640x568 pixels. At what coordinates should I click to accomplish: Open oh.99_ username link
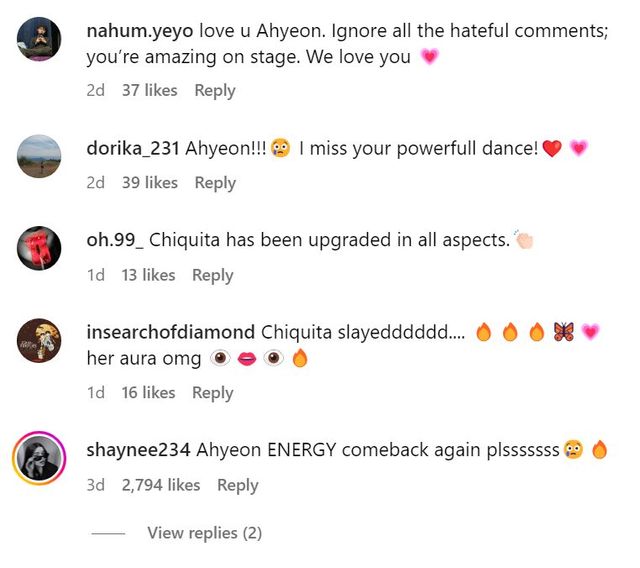[x=115, y=240]
